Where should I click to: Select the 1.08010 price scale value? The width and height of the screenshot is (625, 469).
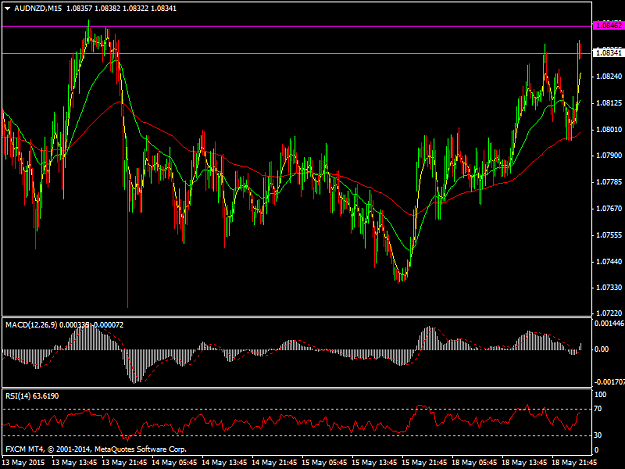pyautogui.click(x=609, y=130)
